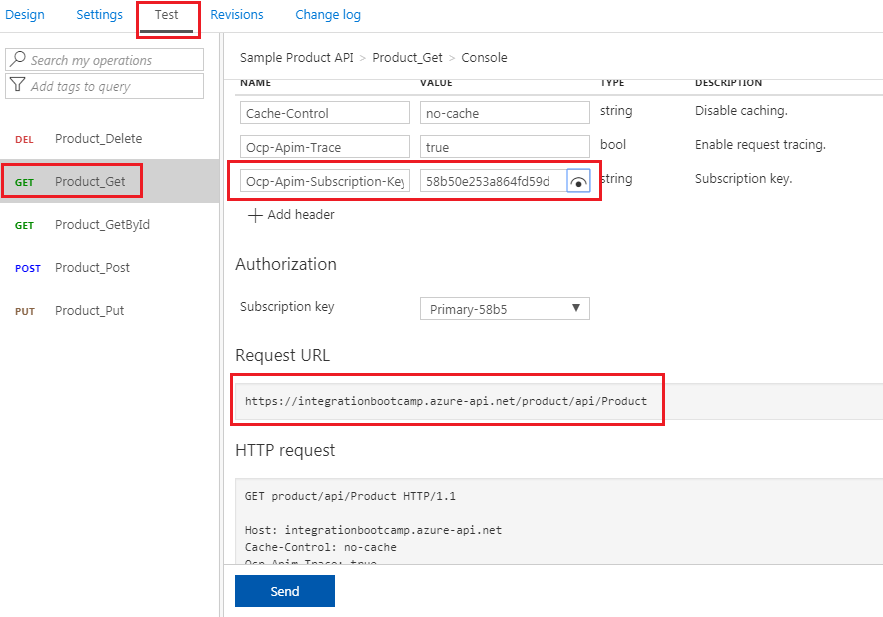Click the subscription key value 58b50e253a864fd59d field
Screen dimensions: 883x617
click(493, 181)
